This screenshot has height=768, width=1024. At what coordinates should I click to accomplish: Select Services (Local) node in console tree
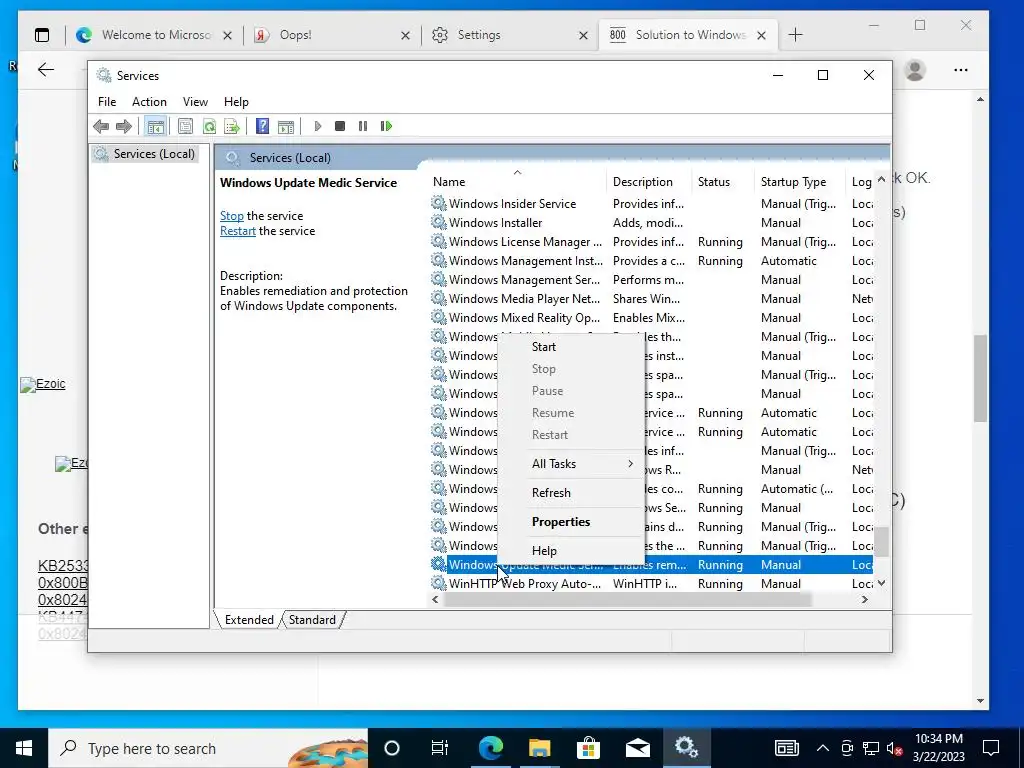[x=145, y=153]
